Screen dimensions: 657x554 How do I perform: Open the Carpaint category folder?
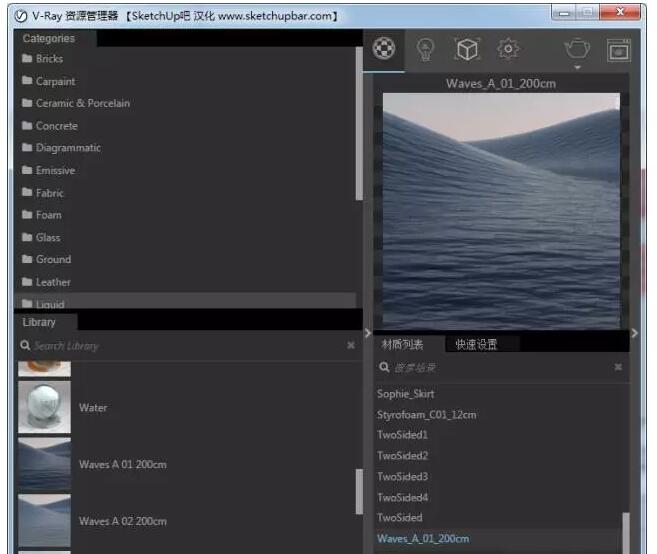tap(185, 81)
